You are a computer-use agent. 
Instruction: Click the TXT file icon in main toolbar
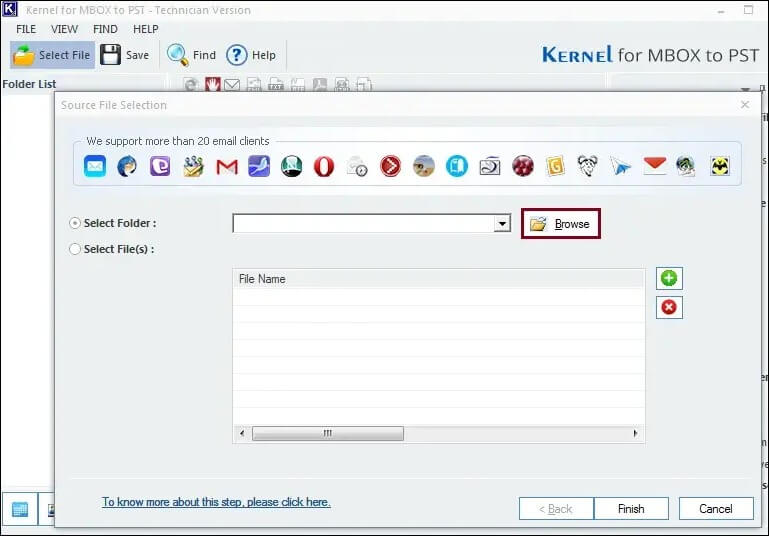[x=276, y=84]
